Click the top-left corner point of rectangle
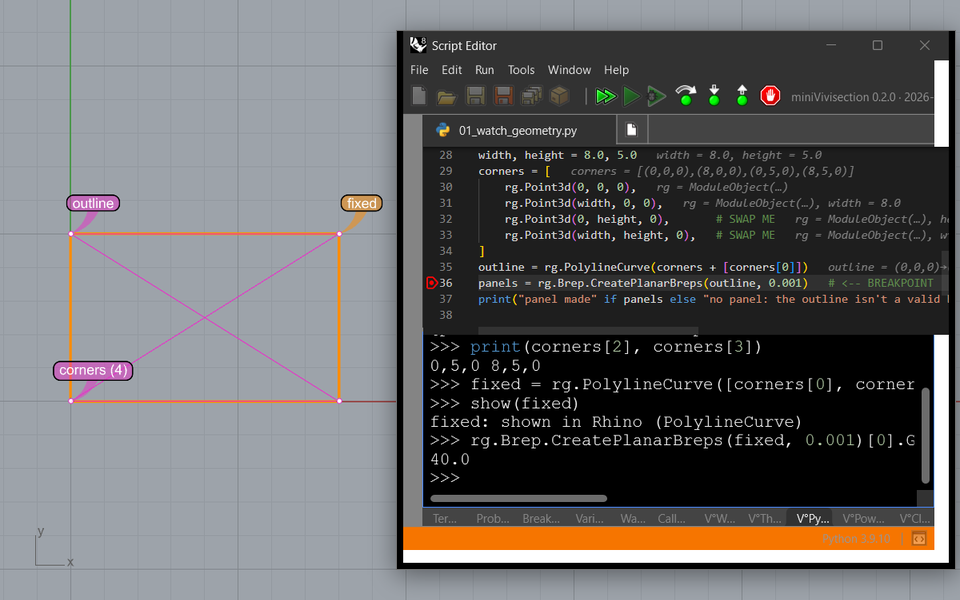Image resolution: width=960 pixels, height=600 pixels. pyautogui.click(x=71, y=234)
